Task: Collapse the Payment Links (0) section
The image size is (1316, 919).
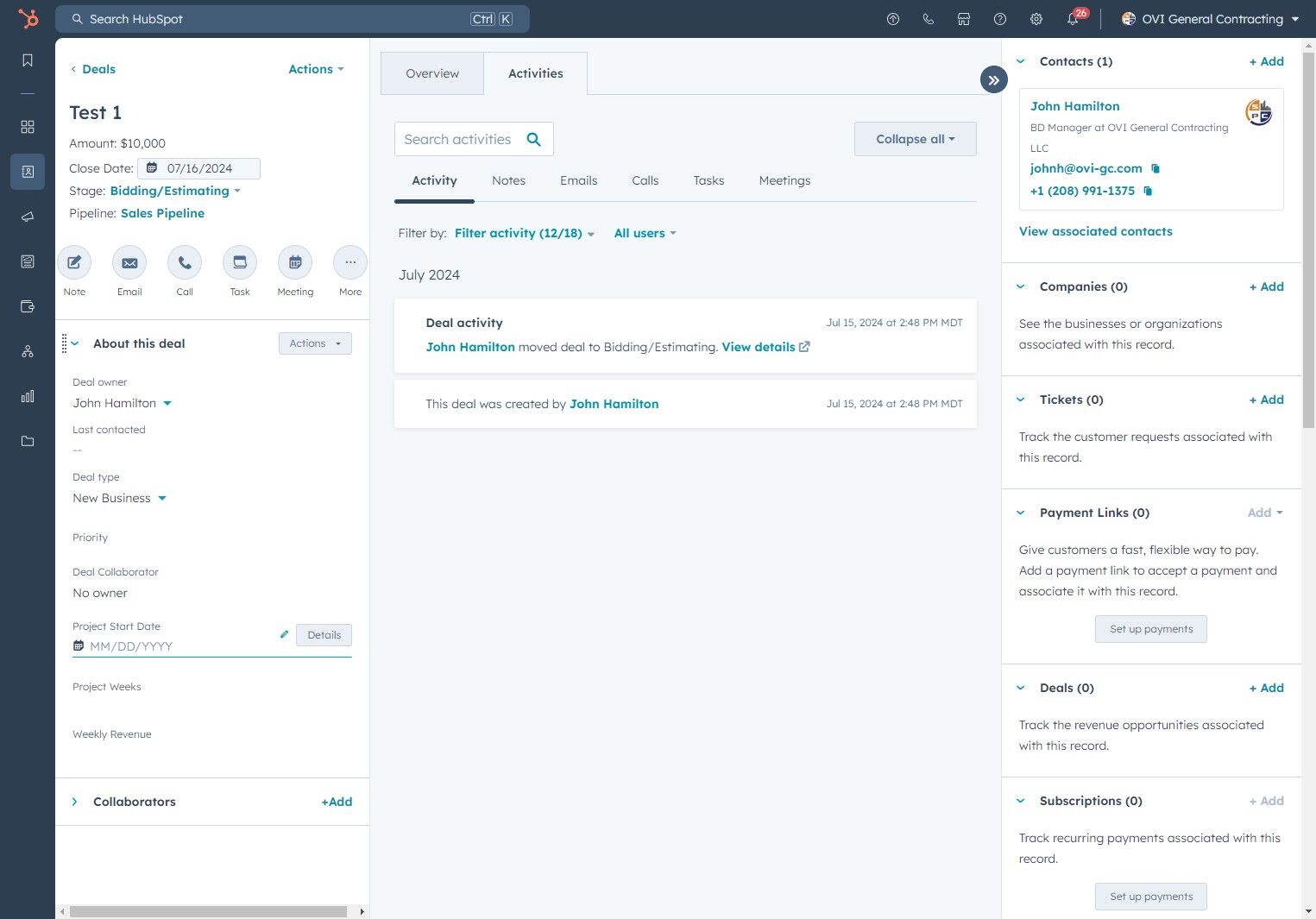Action: [x=1021, y=513]
